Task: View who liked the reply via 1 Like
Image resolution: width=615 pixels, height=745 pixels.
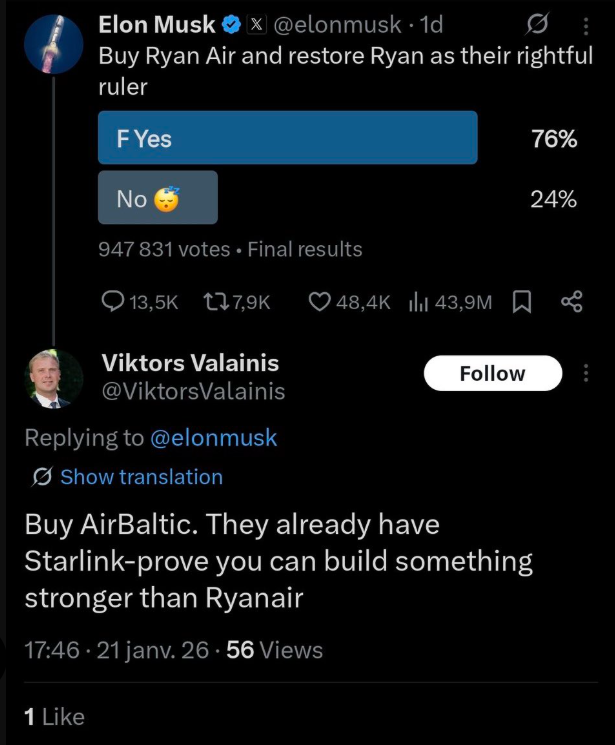Action: [x=54, y=716]
